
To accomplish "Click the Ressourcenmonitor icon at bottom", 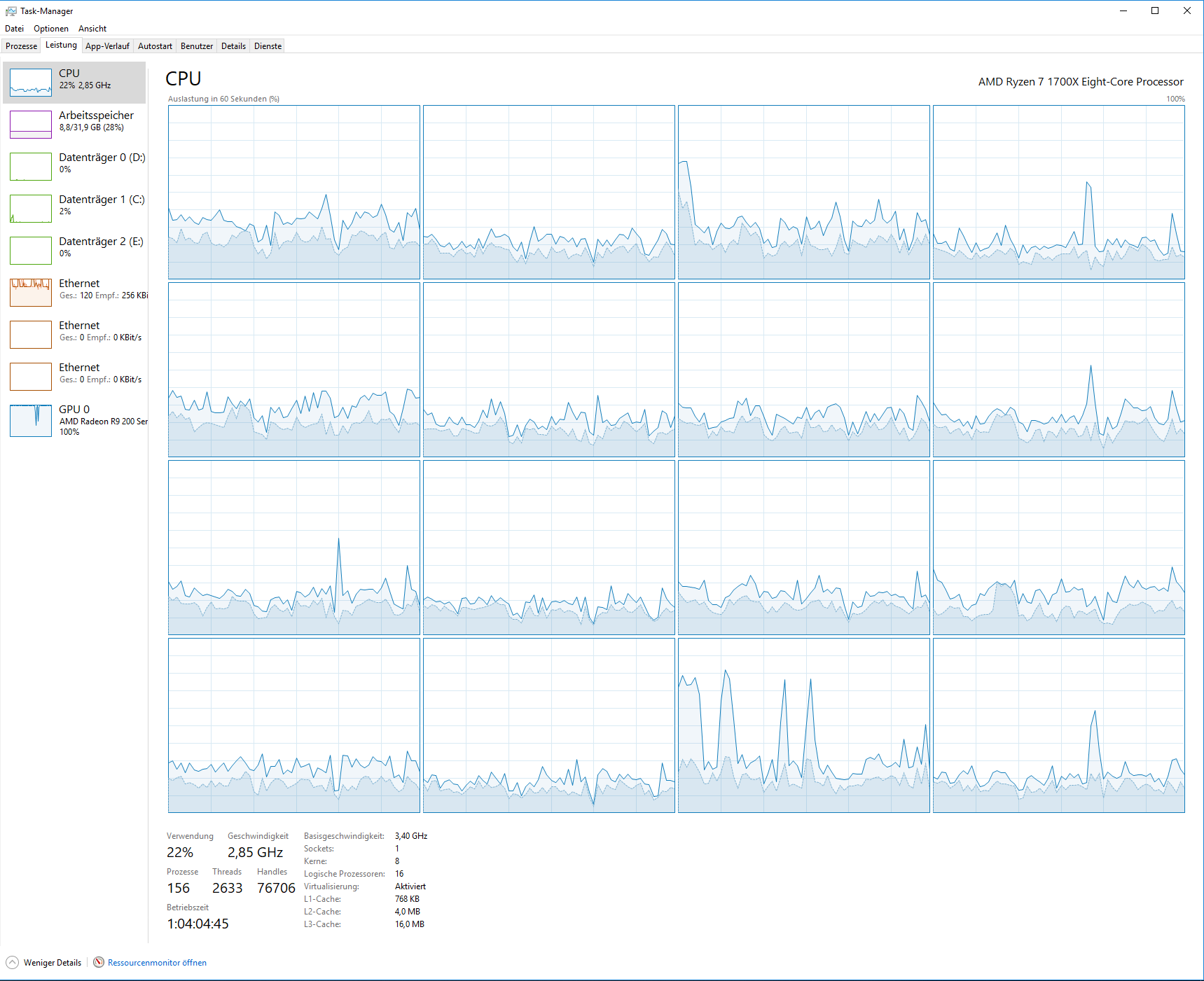I will tap(99, 962).
